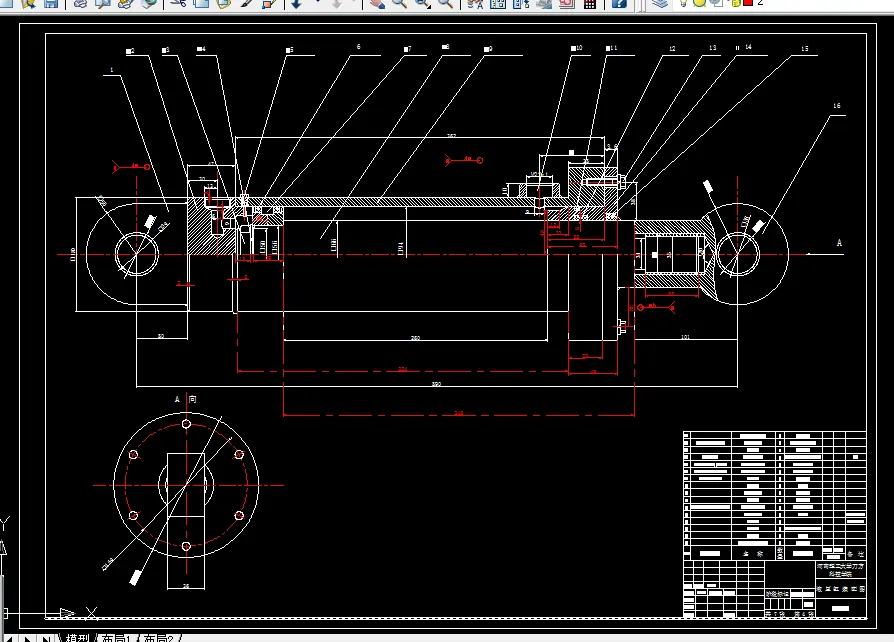894x642 pixels.
Task: Click the 名称 header in parts list
Action: [752, 554]
